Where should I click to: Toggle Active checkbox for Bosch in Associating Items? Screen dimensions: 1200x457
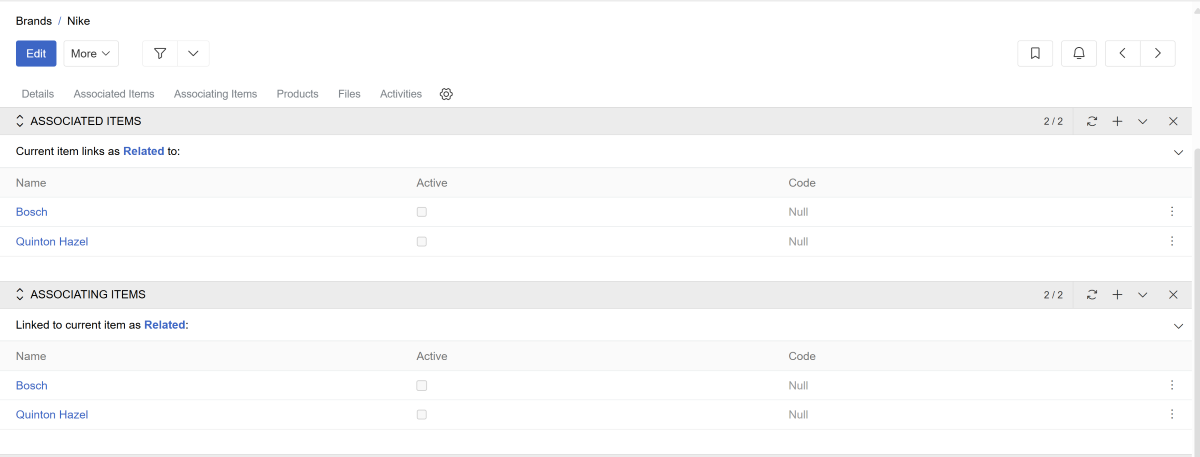pos(422,386)
